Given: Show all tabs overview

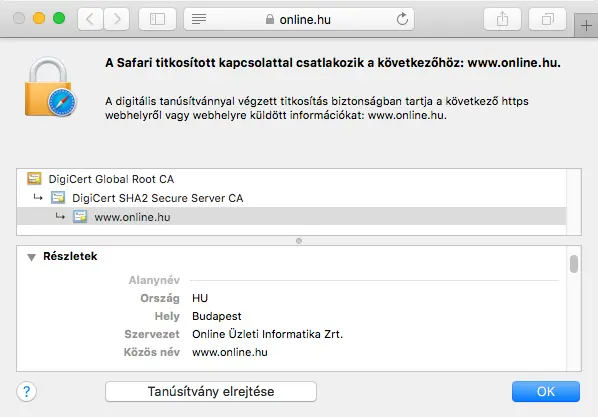Looking at the screenshot, I should click(x=547, y=19).
